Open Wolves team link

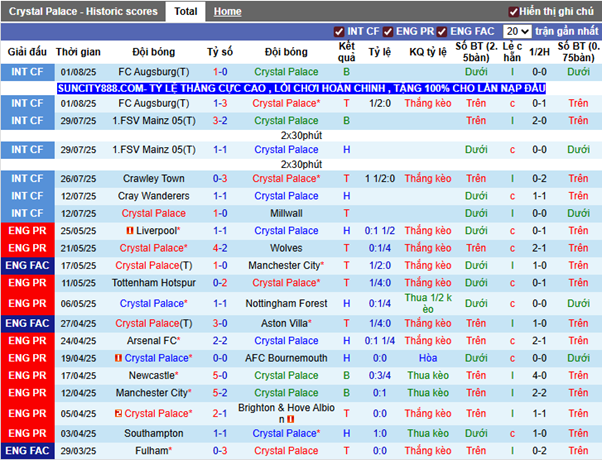click(286, 248)
